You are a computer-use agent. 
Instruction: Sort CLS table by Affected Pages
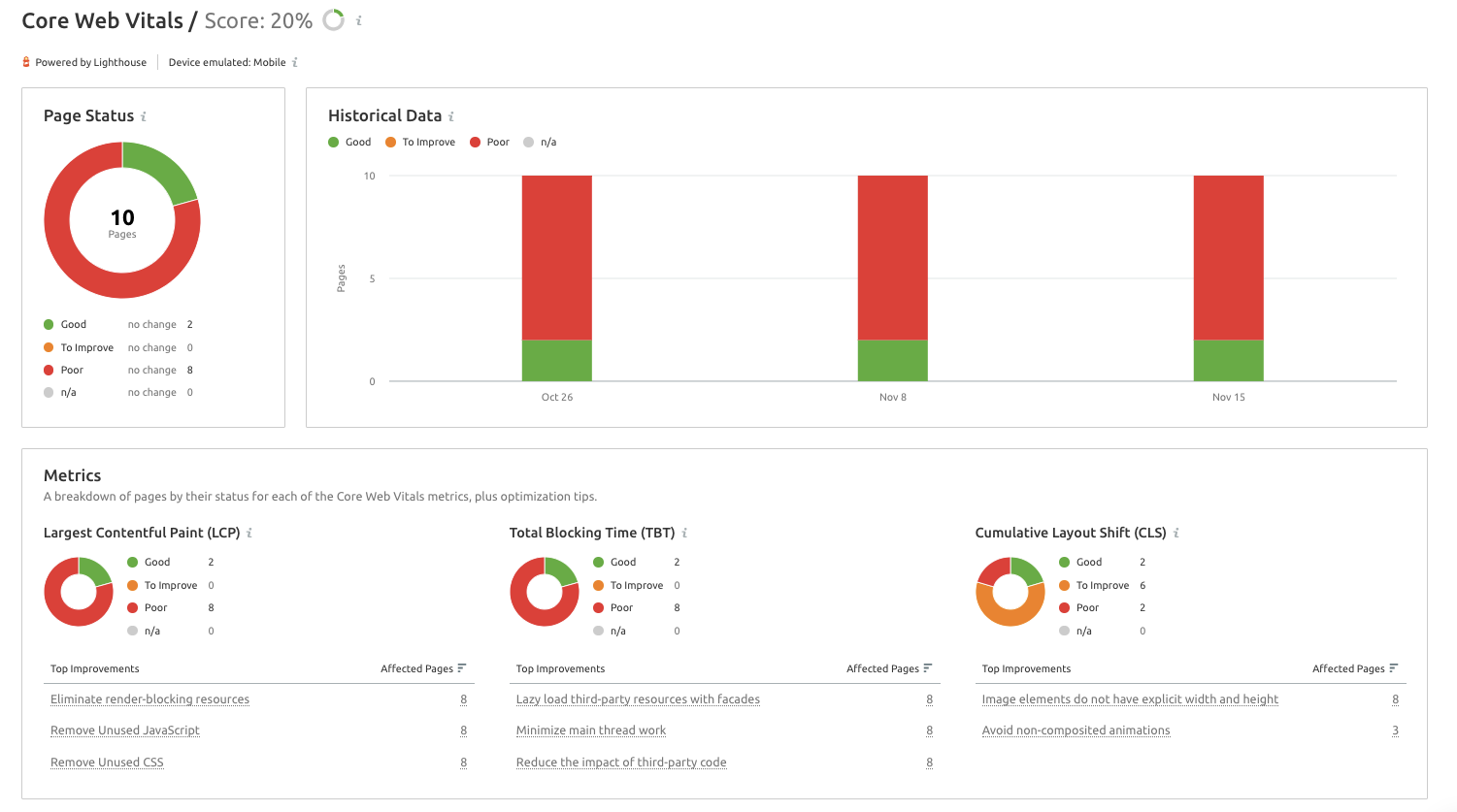point(1396,667)
